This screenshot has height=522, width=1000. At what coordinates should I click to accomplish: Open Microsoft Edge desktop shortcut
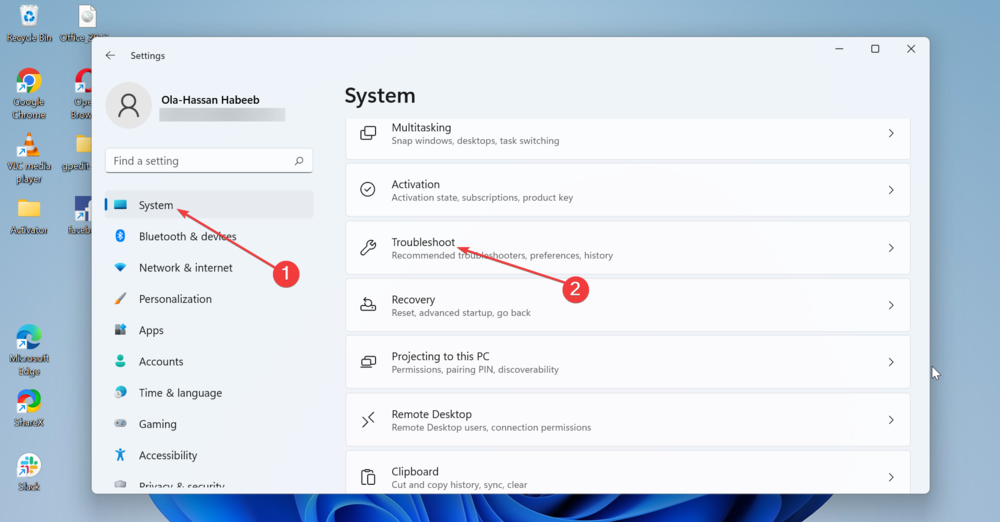coord(29,351)
